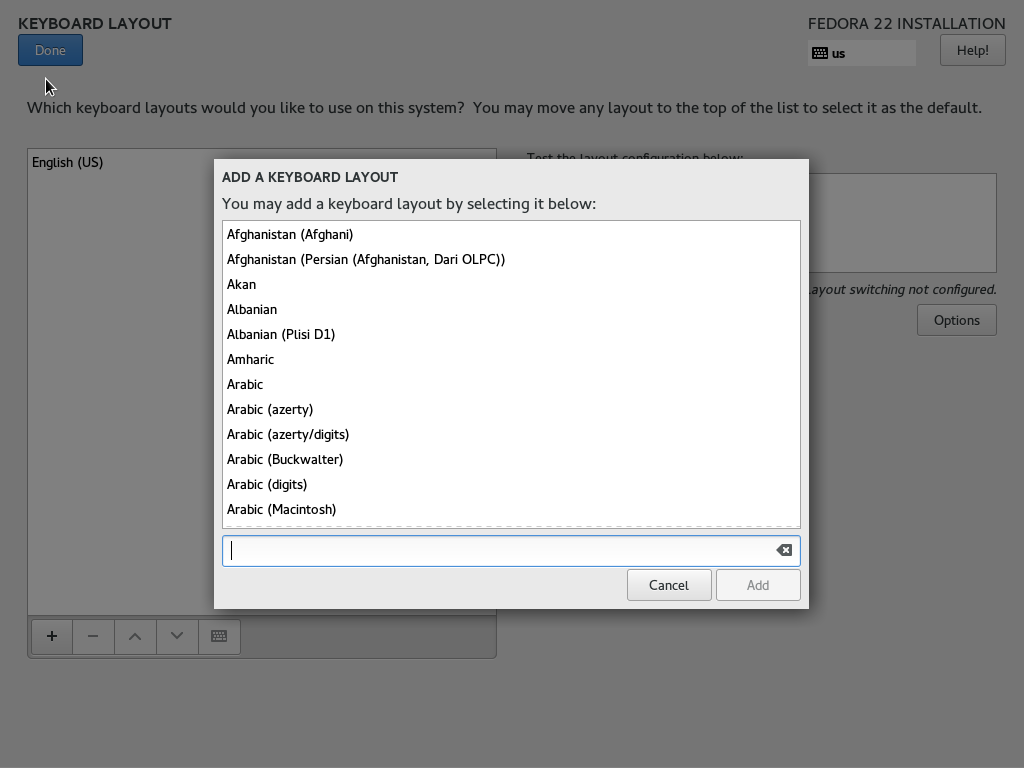Pick Arabic (azerty/digits) from list
This screenshot has height=768, width=1024.
[288, 434]
